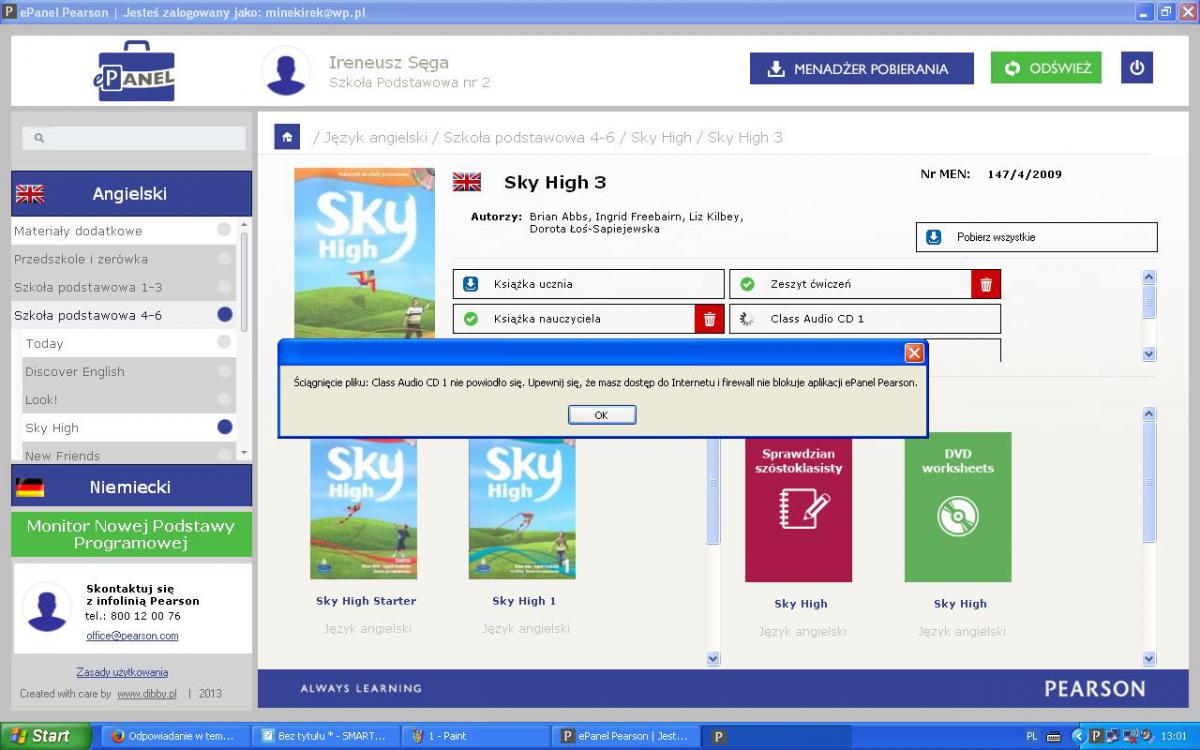The image size is (1200, 750).
Task: Click the large Sky High 3 cover image
Action: [364, 253]
